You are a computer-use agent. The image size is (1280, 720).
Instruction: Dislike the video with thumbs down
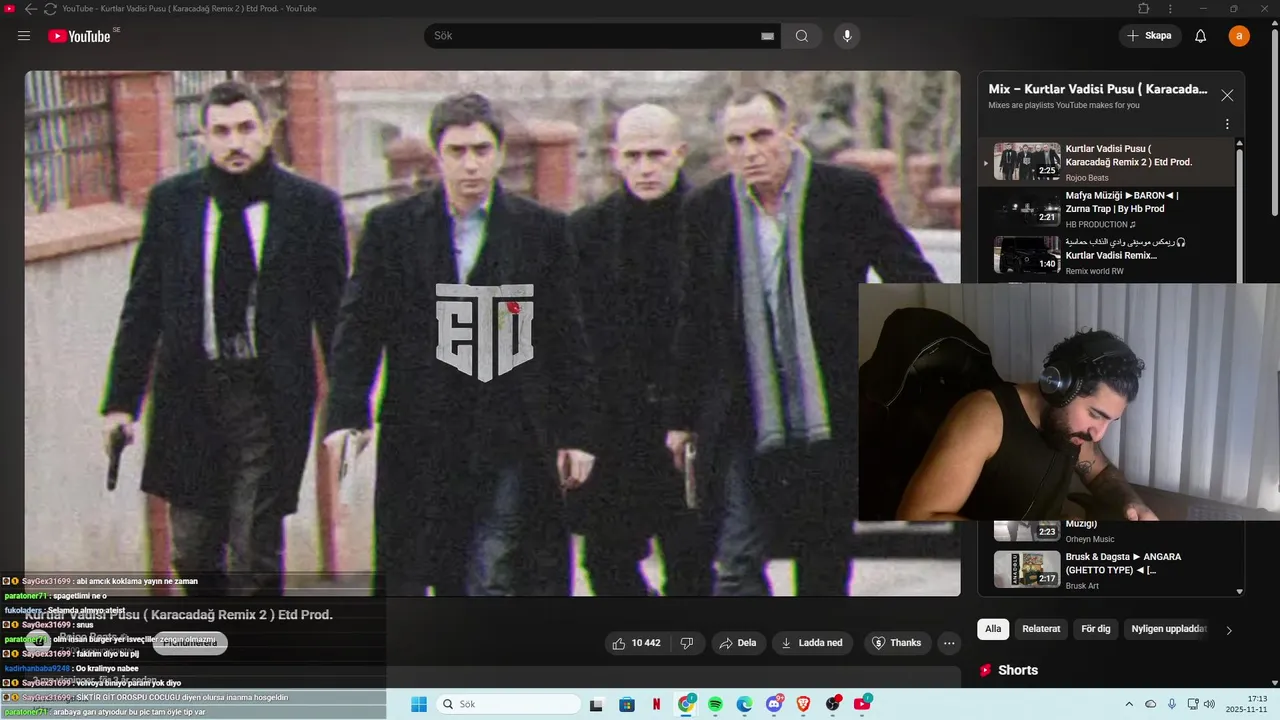point(687,643)
